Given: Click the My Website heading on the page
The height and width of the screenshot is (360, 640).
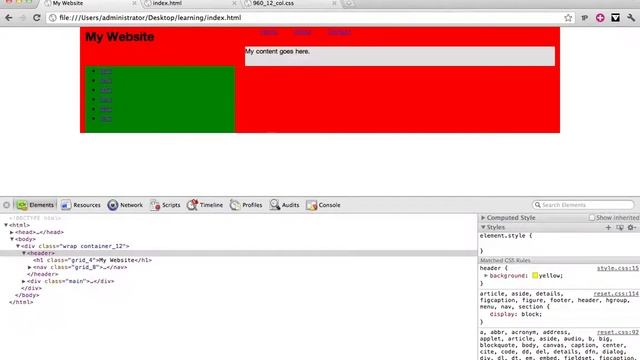Looking at the screenshot, I should [x=120, y=37].
